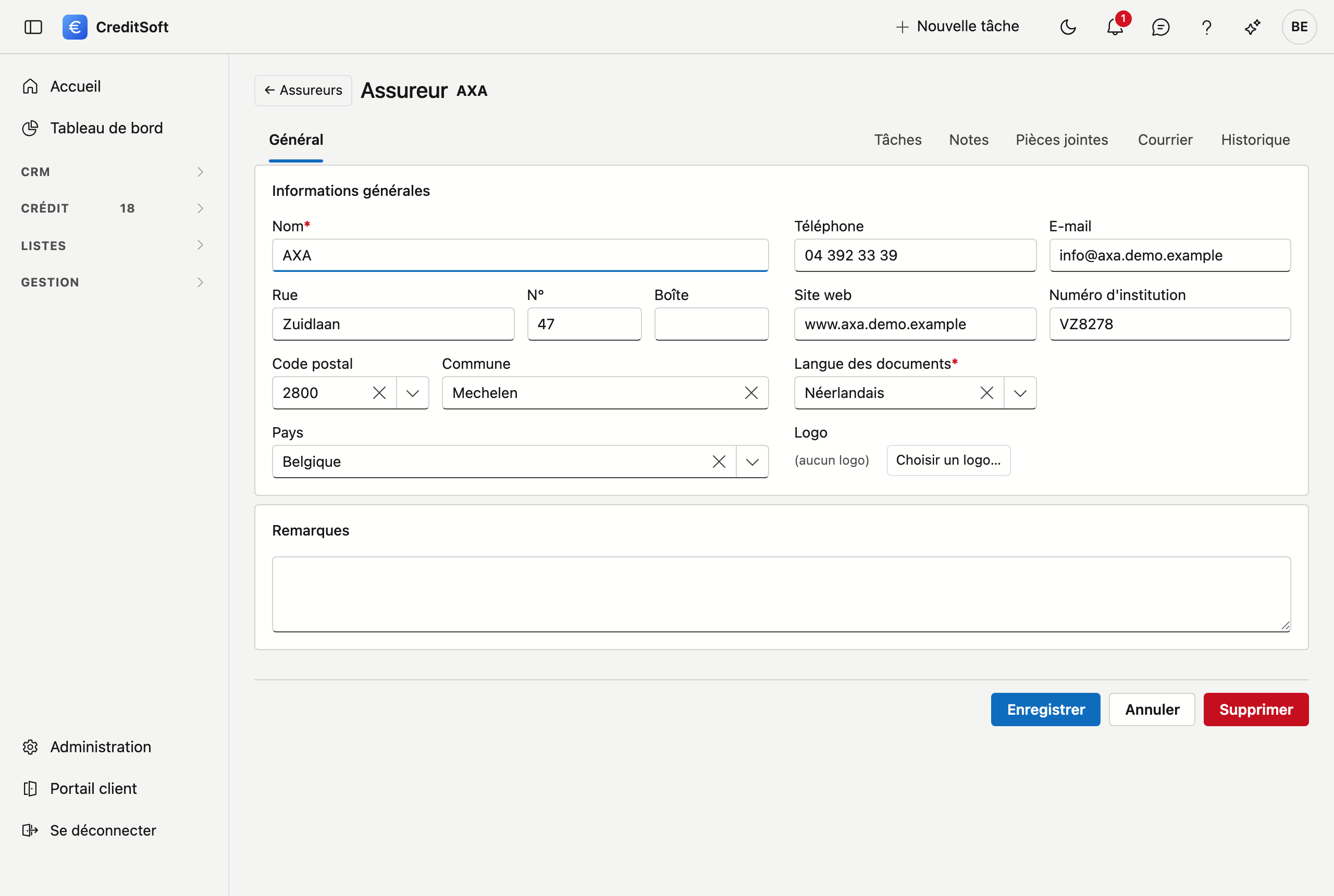Open help question mark
The width and height of the screenshot is (1334, 896).
tap(1206, 27)
